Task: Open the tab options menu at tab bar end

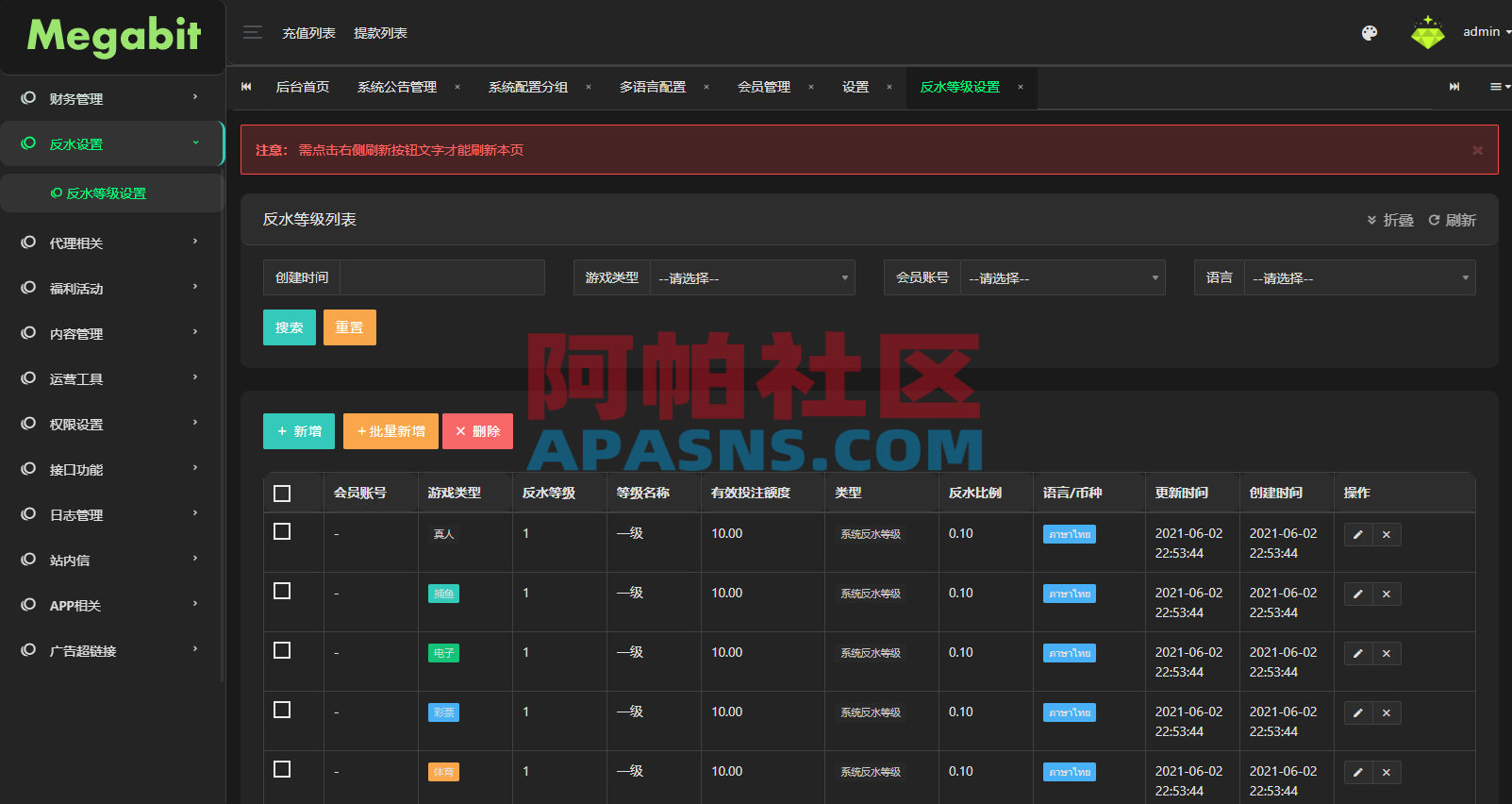Action: pyautogui.click(x=1500, y=87)
